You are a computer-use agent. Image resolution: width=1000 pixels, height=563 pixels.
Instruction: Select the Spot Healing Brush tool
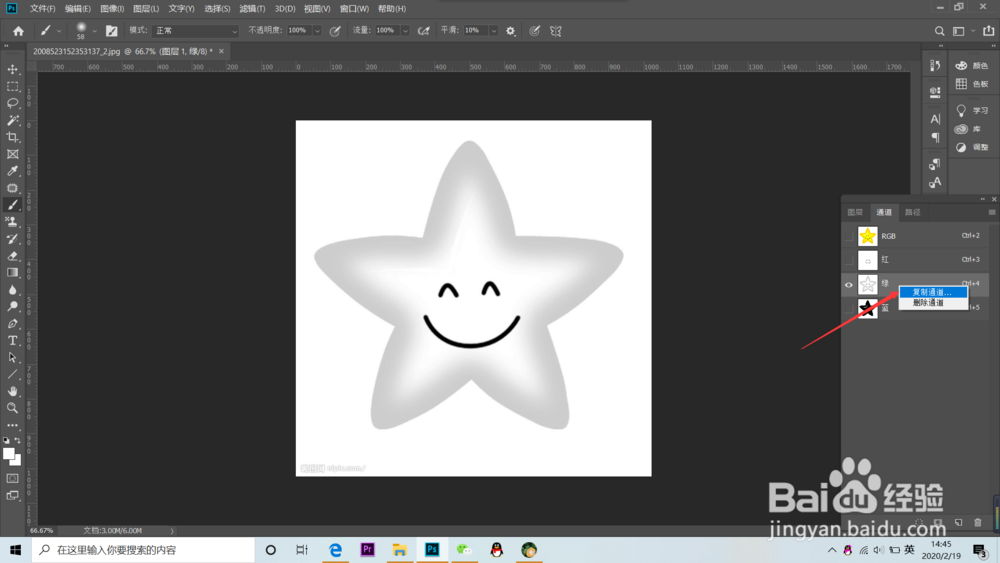click(12, 188)
